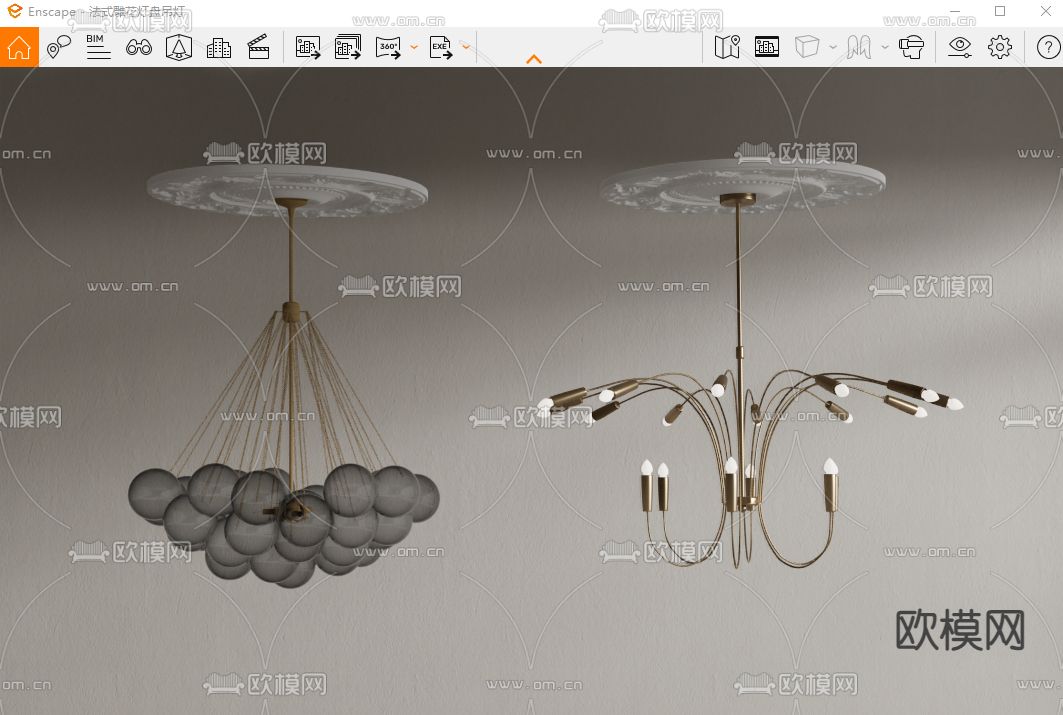Click the Screenshot export icon
Image resolution: width=1063 pixels, height=715 pixels.
click(308, 47)
